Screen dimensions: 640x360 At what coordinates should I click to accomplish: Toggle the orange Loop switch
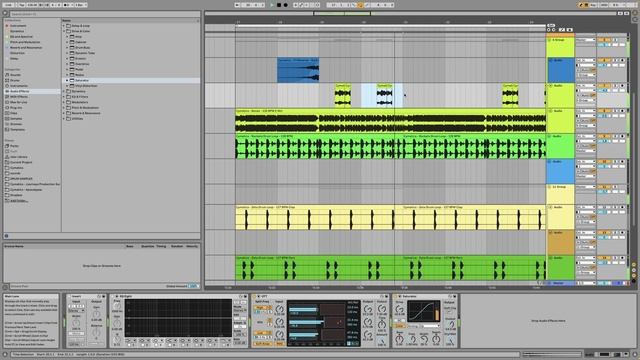(360, 5)
